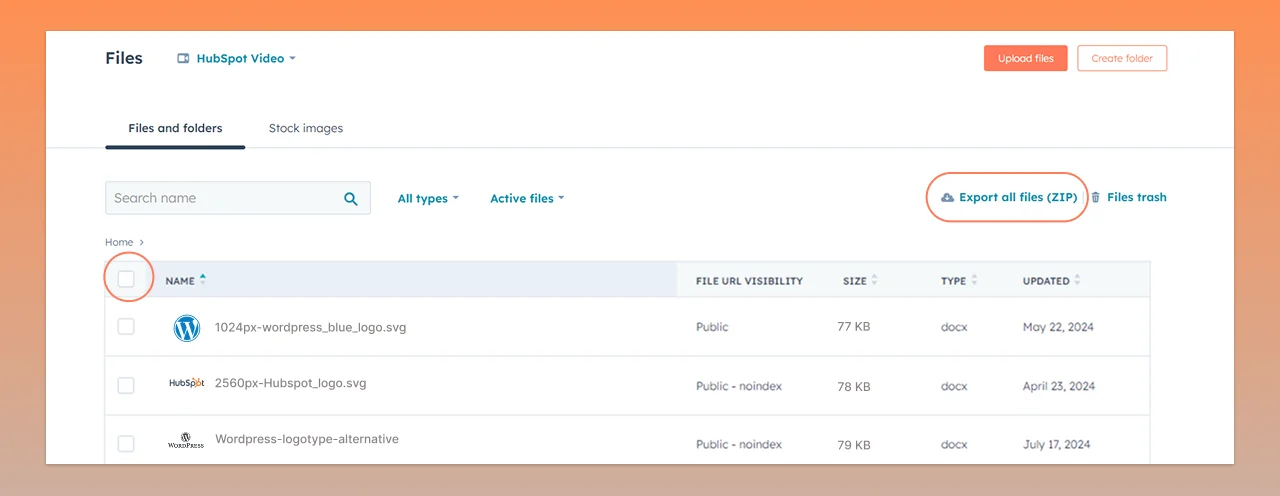Screen dimensions: 1280x496
Task: Tick the select-all checkbox in the header
Action: [x=126, y=279]
